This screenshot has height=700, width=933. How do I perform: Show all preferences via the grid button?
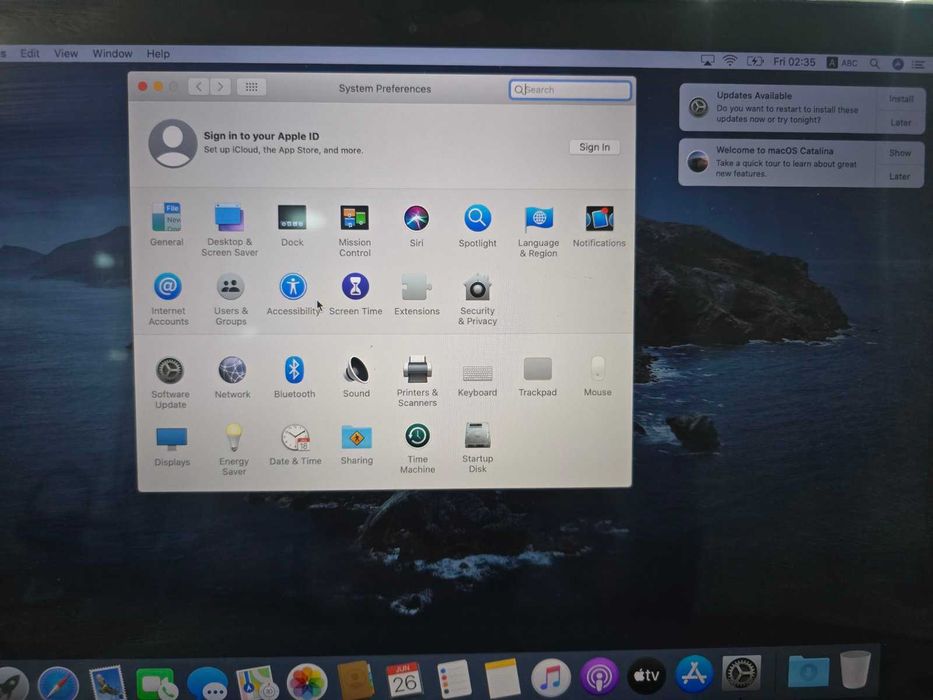(251, 87)
